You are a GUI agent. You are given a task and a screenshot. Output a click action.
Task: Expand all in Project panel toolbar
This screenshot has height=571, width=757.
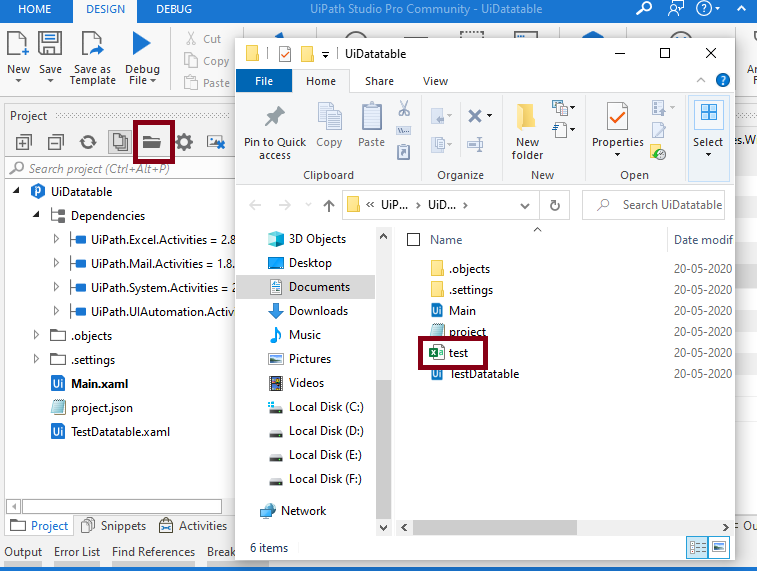23,142
